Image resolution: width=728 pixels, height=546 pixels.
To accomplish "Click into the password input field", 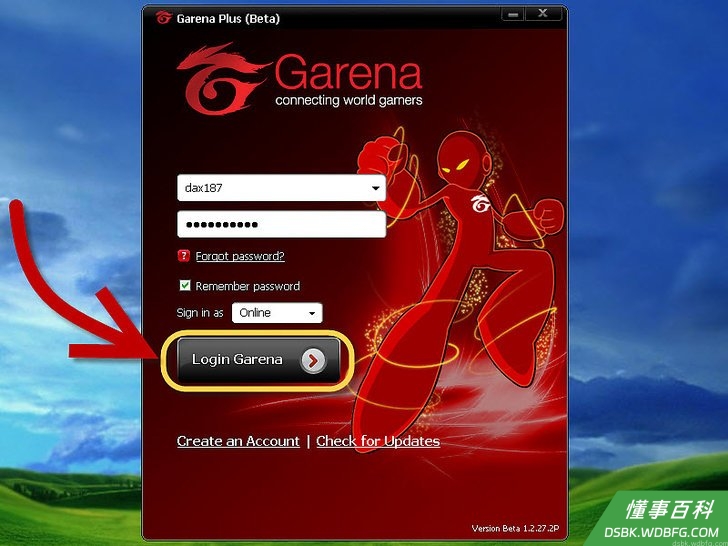I will pyautogui.click(x=281, y=224).
